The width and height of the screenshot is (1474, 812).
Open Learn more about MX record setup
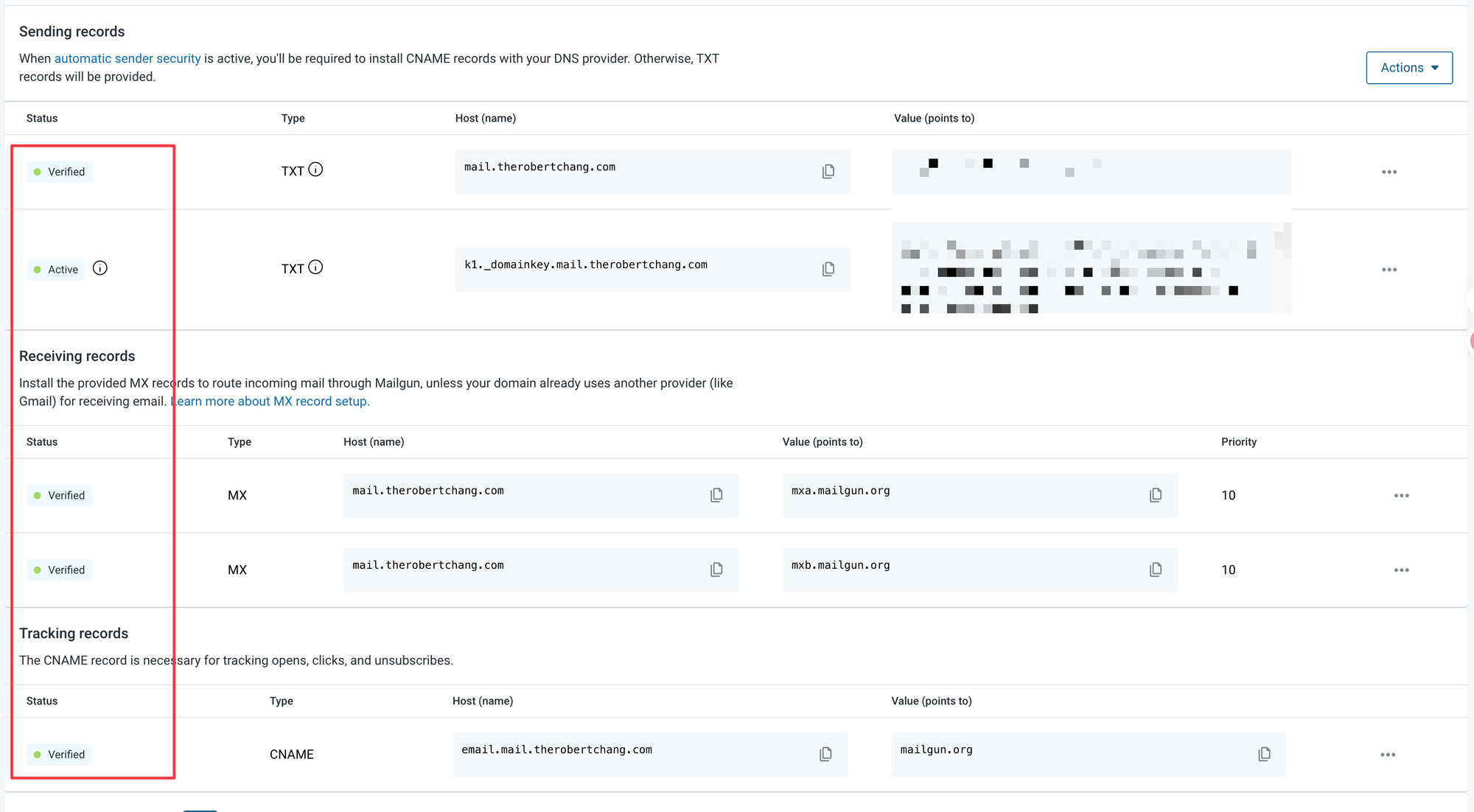click(270, 402)
